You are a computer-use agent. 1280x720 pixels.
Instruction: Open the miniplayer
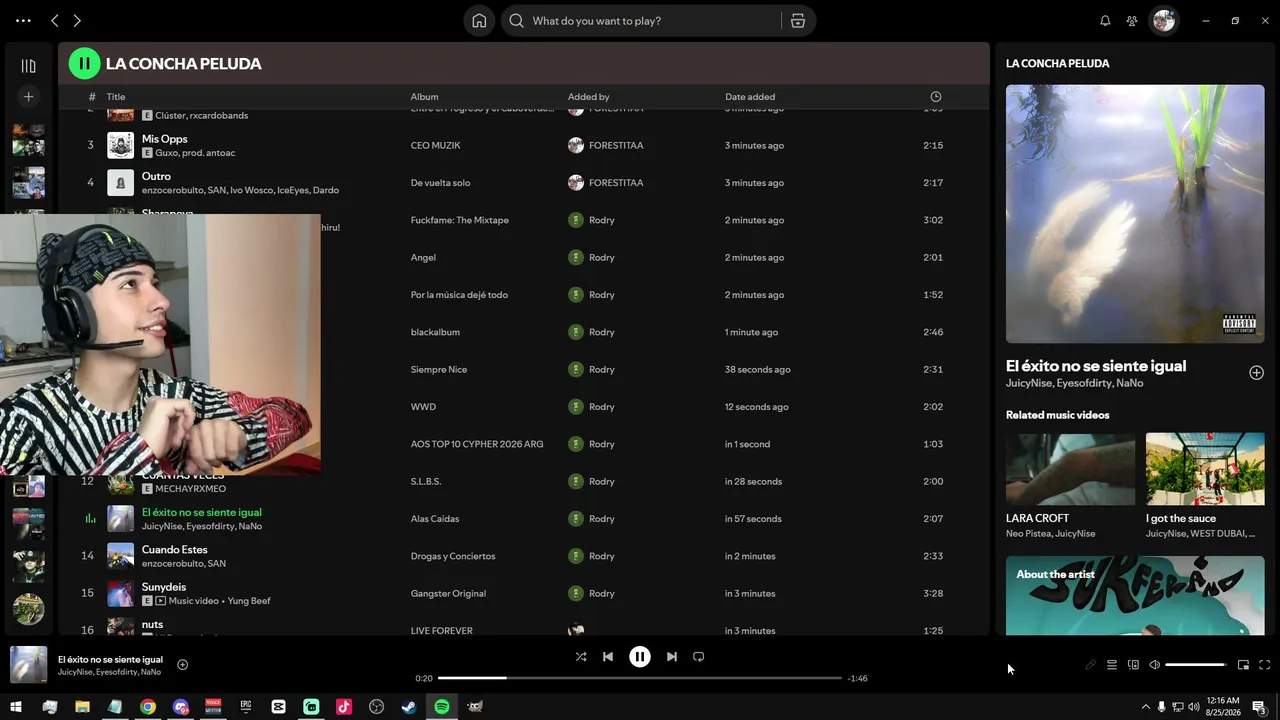[x=1243, y=665]
